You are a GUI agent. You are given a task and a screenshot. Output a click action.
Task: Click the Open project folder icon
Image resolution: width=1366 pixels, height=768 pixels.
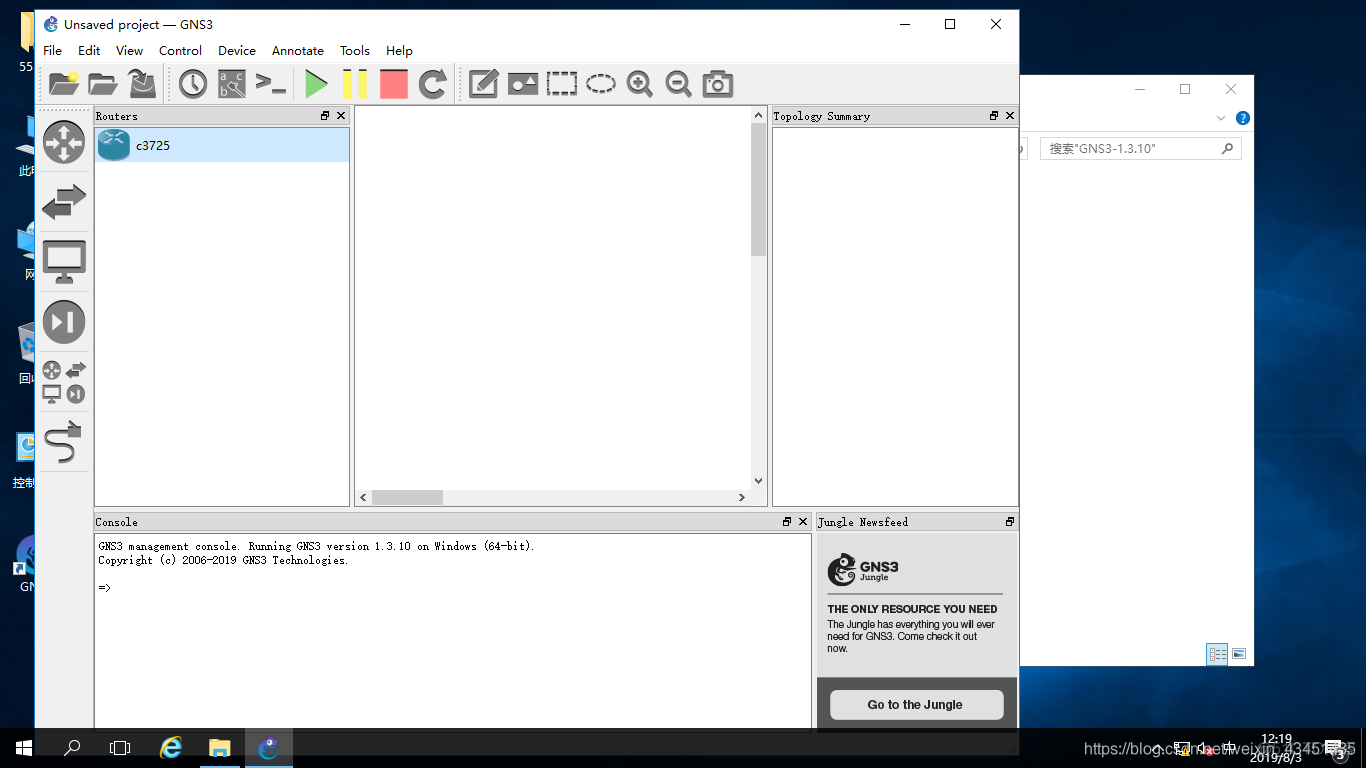click(x=102, y=84)
